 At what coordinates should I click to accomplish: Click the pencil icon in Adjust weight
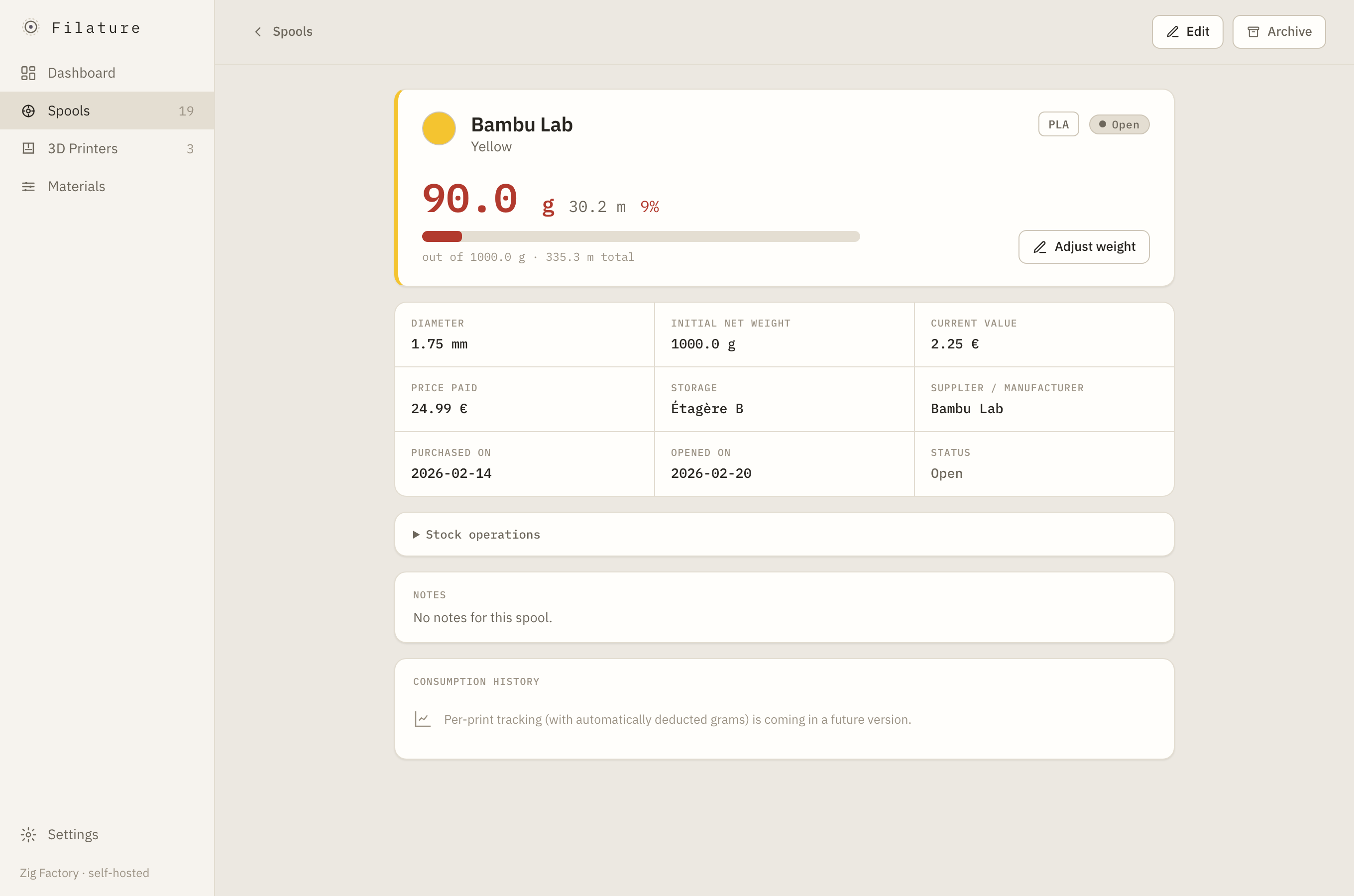[x=1040, y=247]
